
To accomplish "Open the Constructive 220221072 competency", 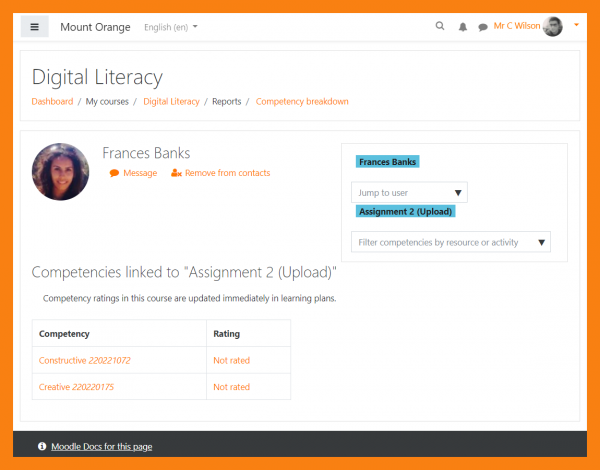I will pos(85,360).
